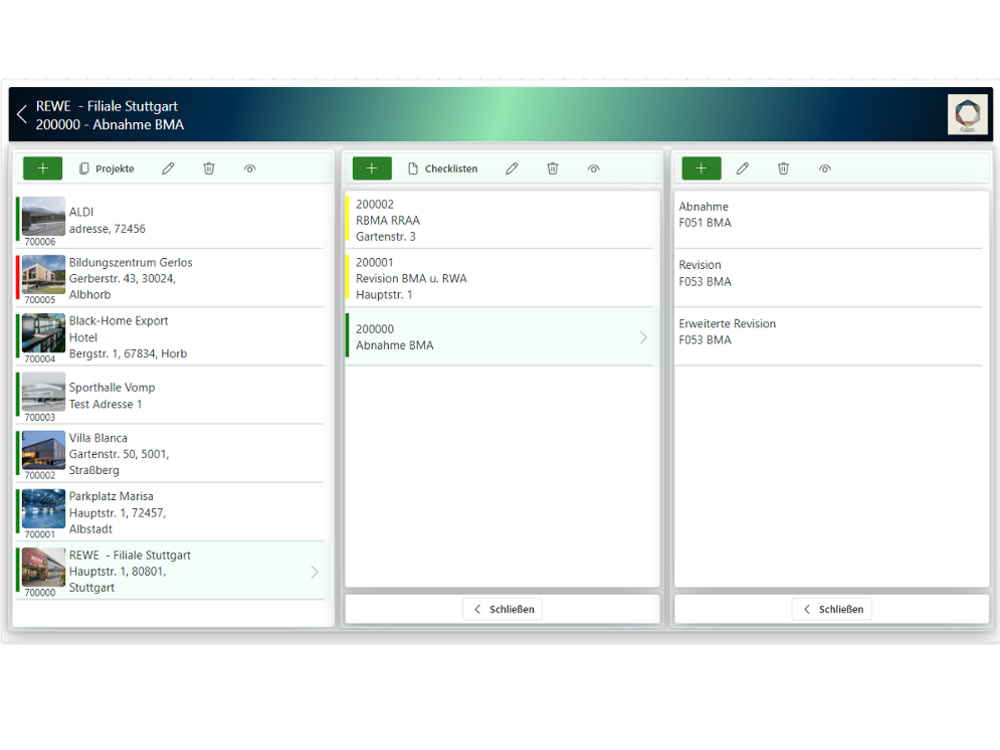Click the Parkplatz Marisa thumbnail image

pyautogui.click(x=43, y=509)
